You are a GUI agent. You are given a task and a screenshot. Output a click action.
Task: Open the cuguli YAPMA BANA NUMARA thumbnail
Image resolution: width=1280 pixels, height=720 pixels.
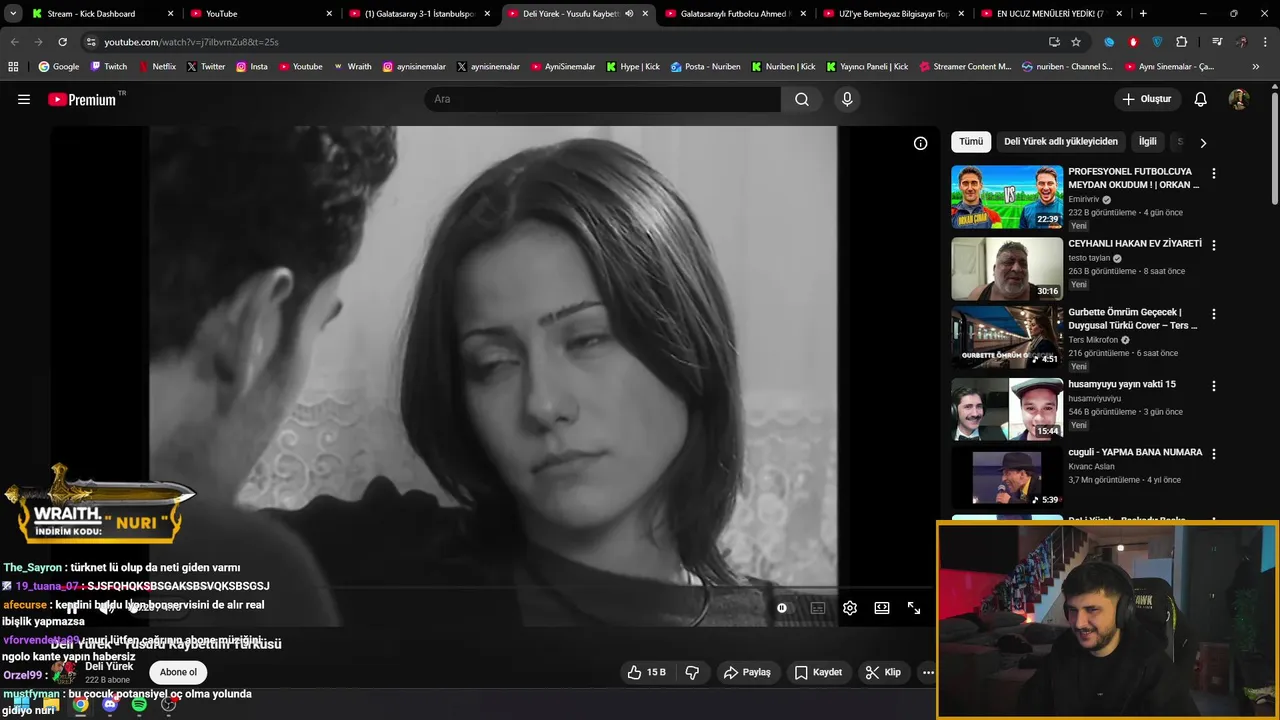[x=1007, y=476]
